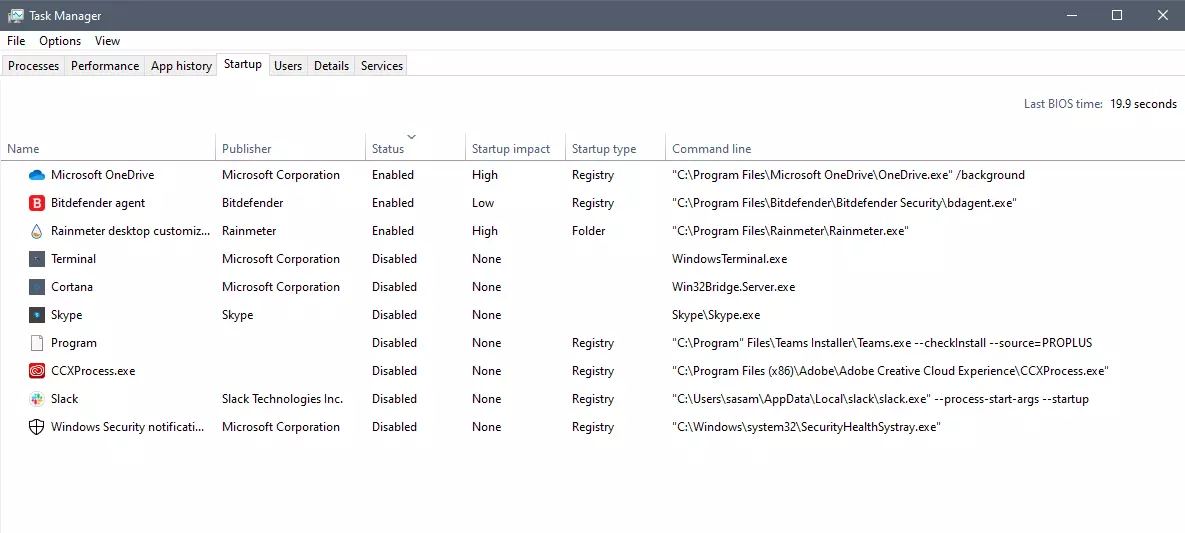Click the blank file icon beside Program
The width and height of the screenshot is (1185, 533).
click(37, 343)
